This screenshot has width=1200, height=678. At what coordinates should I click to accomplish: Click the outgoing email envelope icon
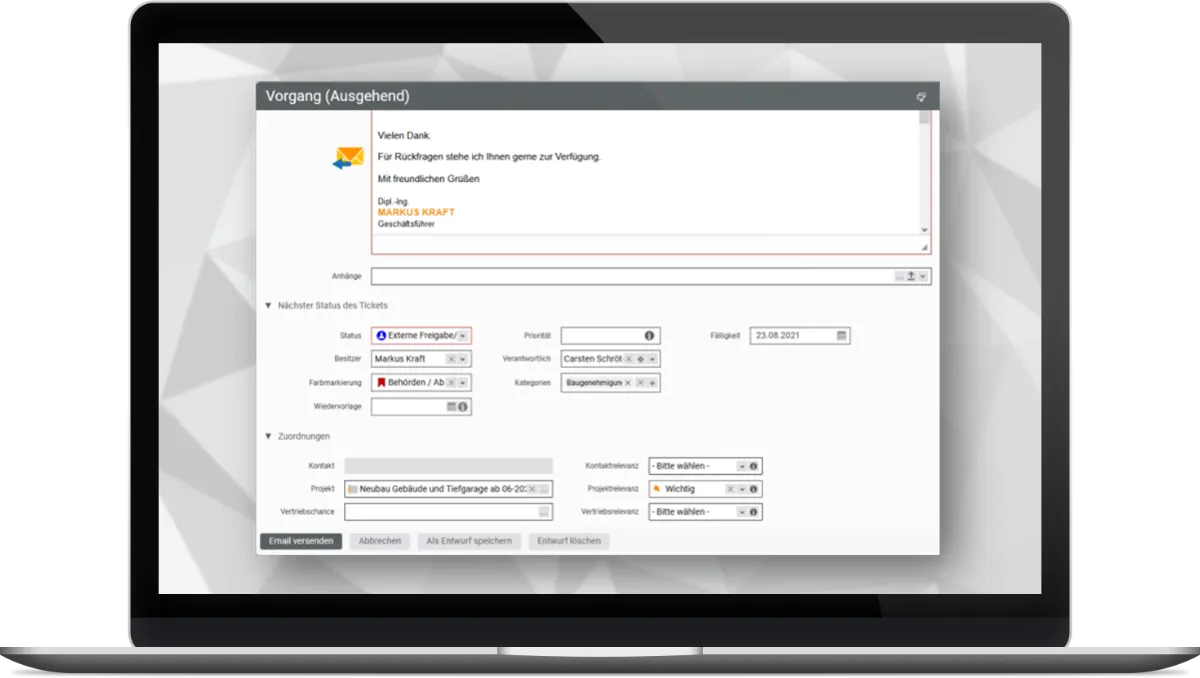tap(349, 158)
